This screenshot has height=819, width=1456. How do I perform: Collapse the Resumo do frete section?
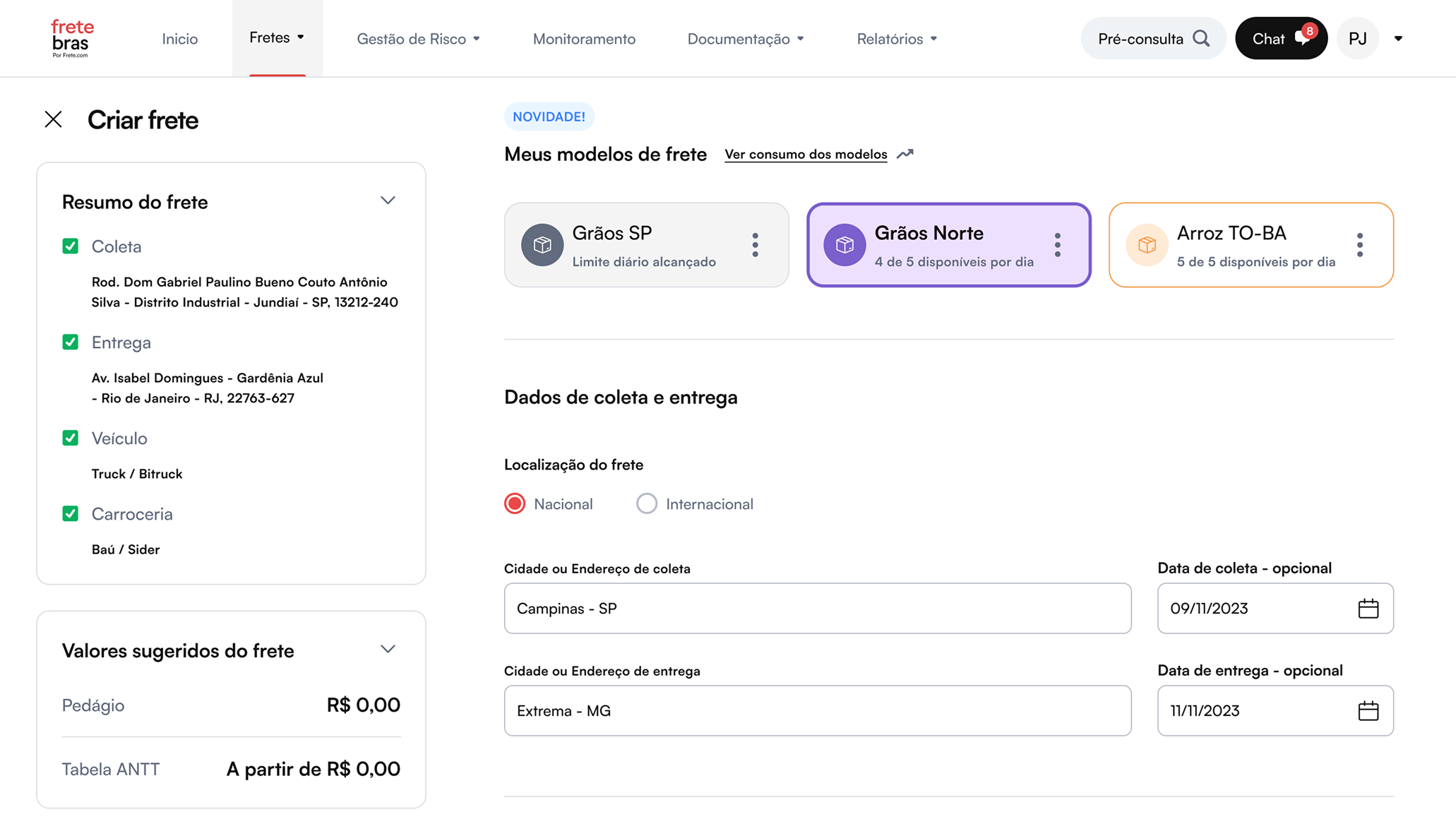click(387, 201)
